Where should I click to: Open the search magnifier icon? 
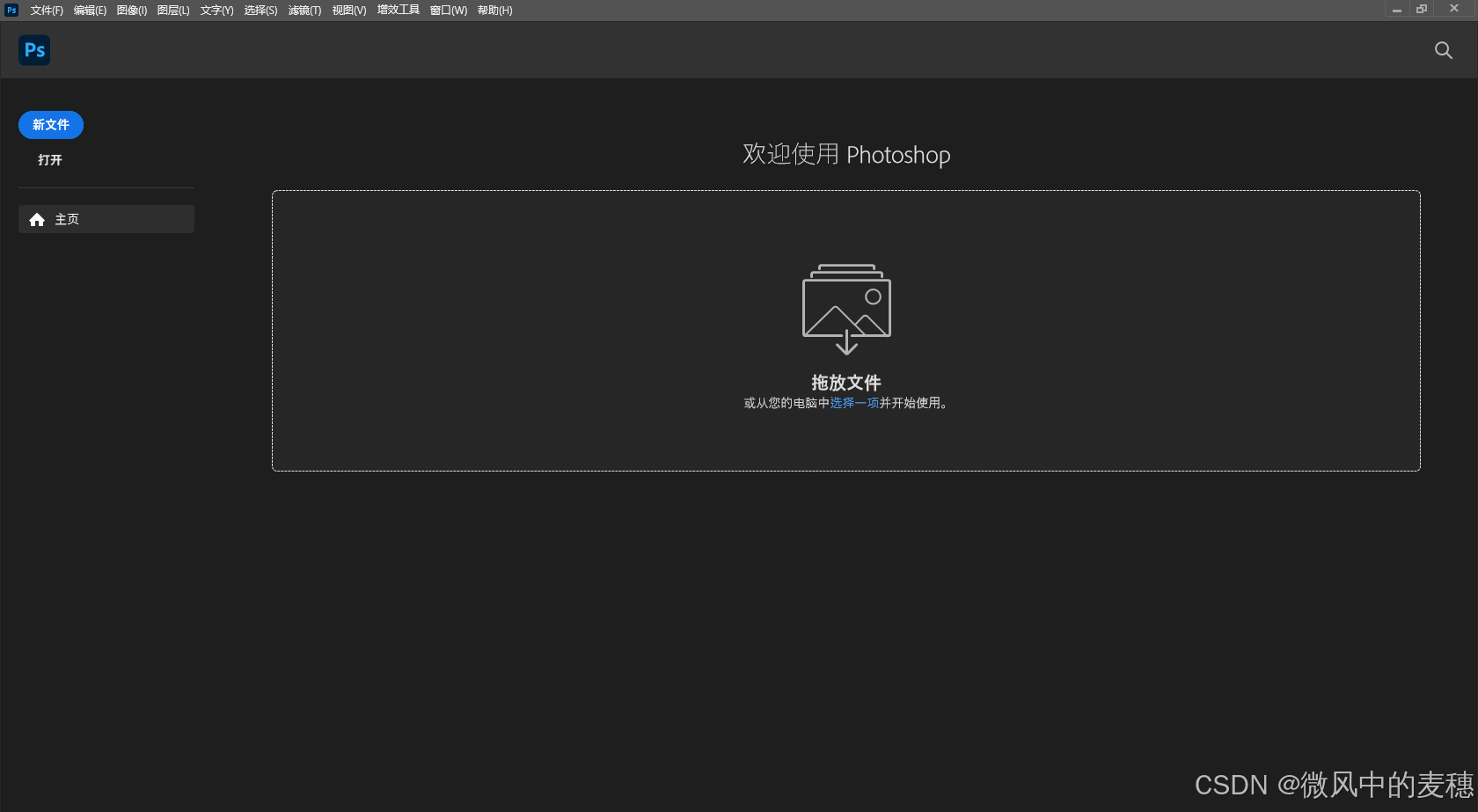(x=1443, y=50)
